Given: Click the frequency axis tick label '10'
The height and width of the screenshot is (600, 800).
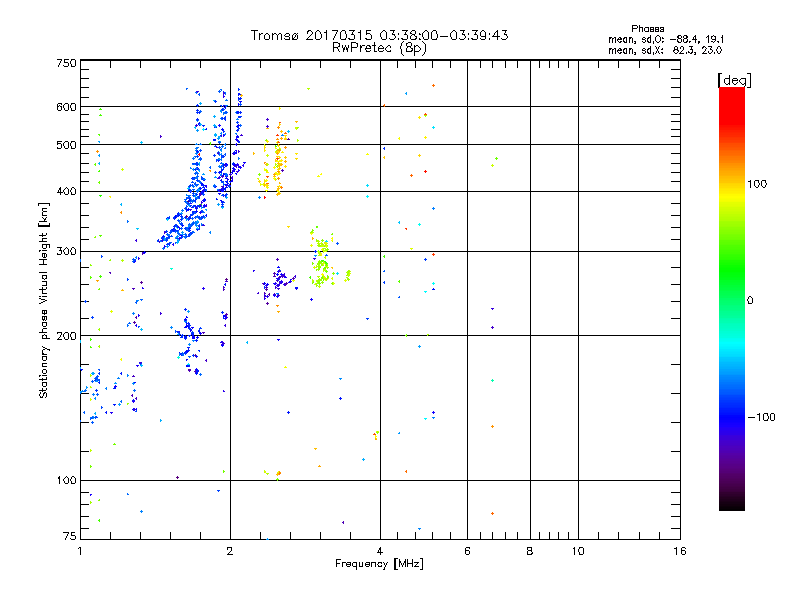Looking at the screenshot, I should tap(578, 551).
